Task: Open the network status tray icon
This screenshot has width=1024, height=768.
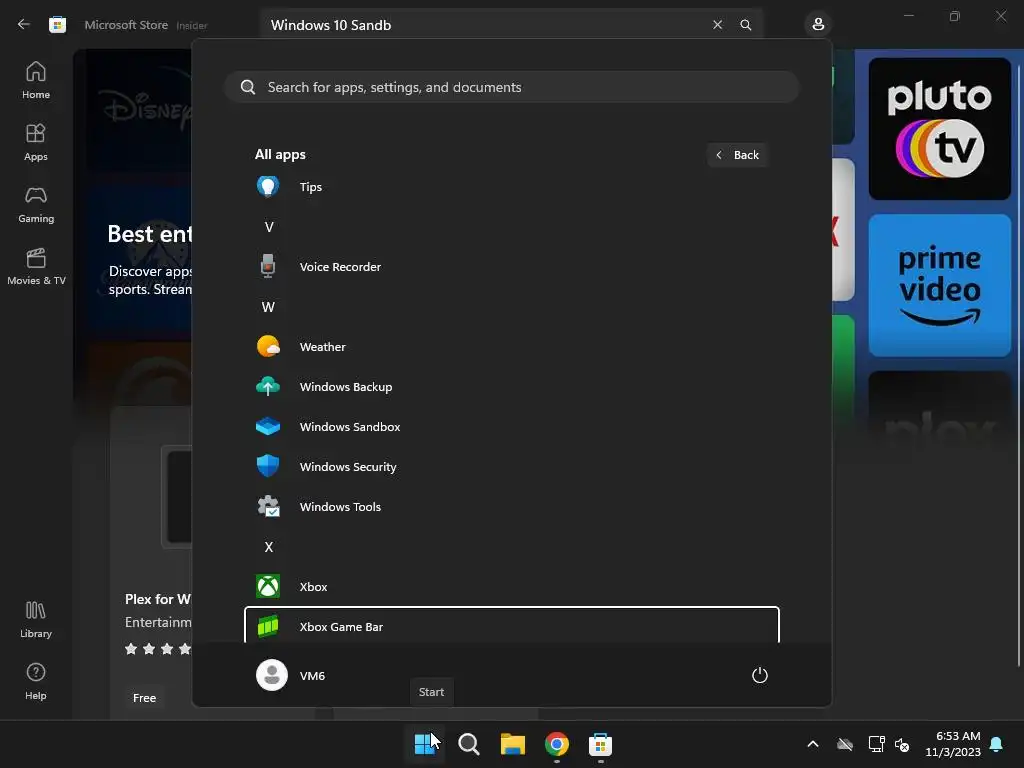Action: 876,744
